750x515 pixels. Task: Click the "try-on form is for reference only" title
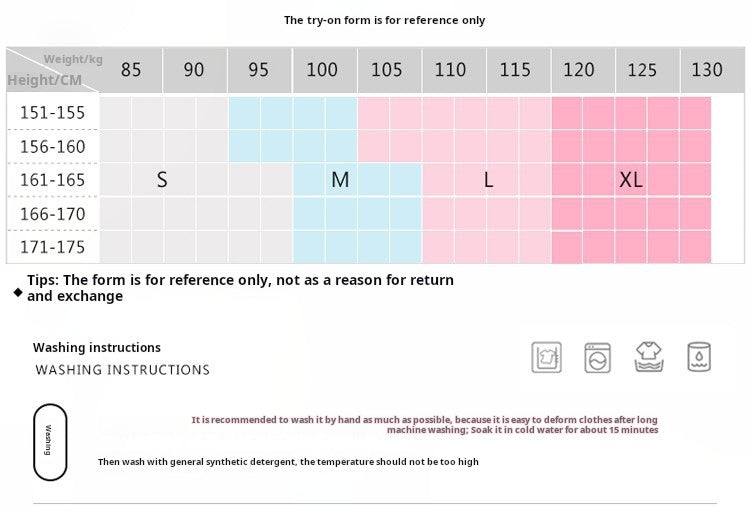pyautogui.click(x=385, y=20)
